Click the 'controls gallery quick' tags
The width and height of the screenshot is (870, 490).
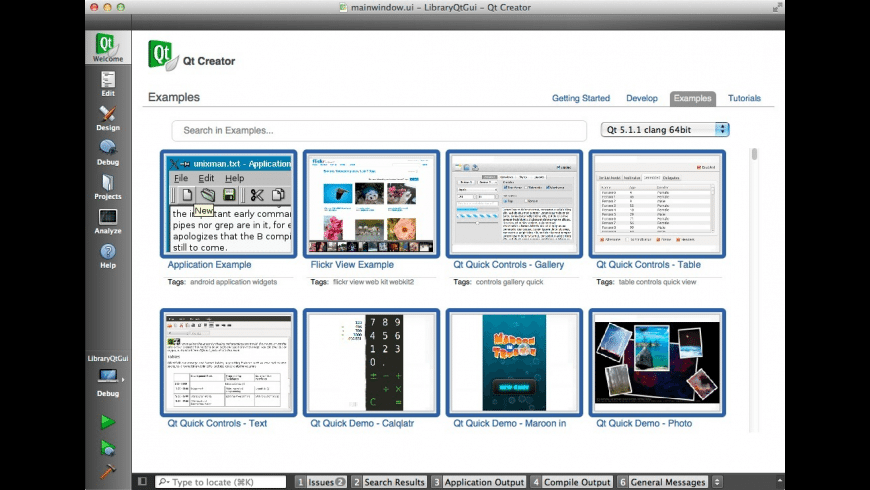(x=509, y=282)
